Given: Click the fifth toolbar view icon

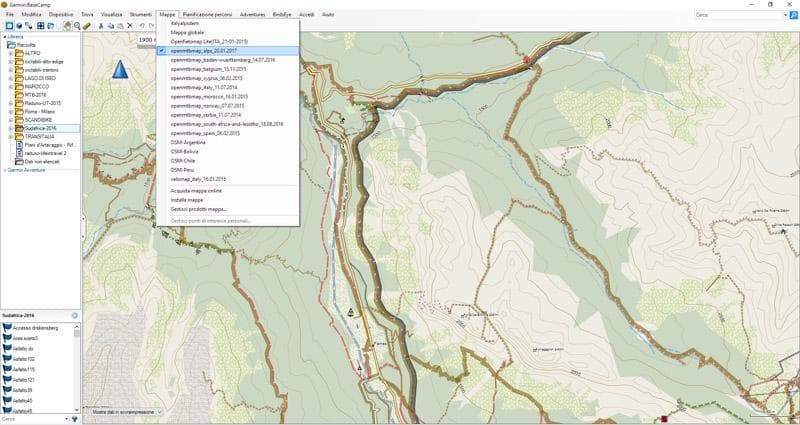Looking at the screenshot, I should click(x=51, y=26).
